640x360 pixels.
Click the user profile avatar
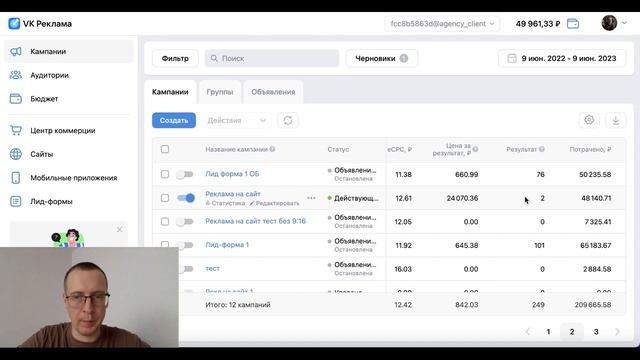click(x=609, y=23)
